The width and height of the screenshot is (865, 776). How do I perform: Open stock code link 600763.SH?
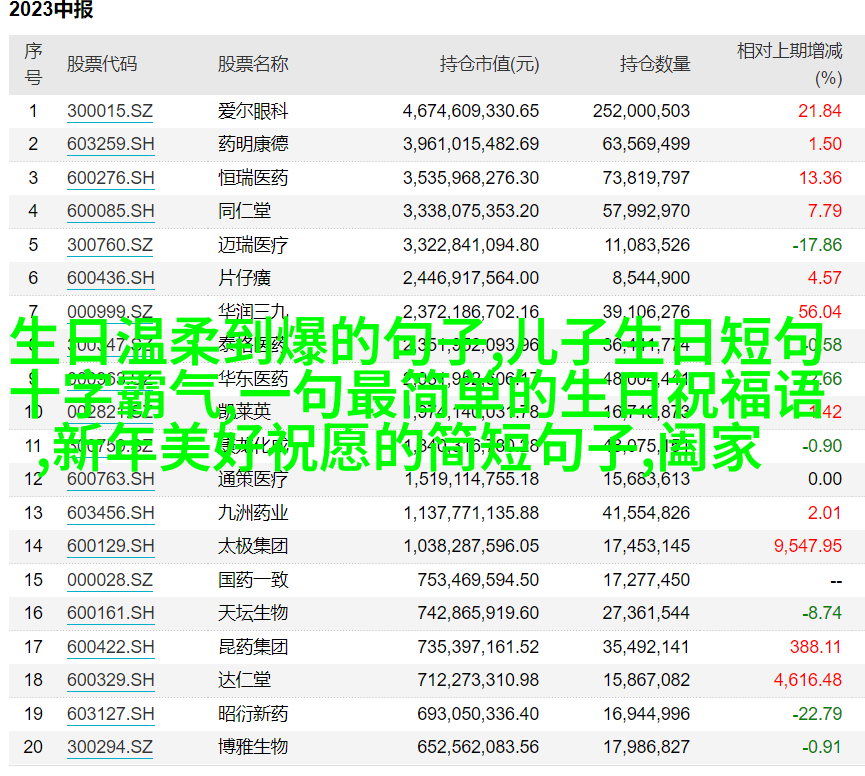[x=110, y=479]
